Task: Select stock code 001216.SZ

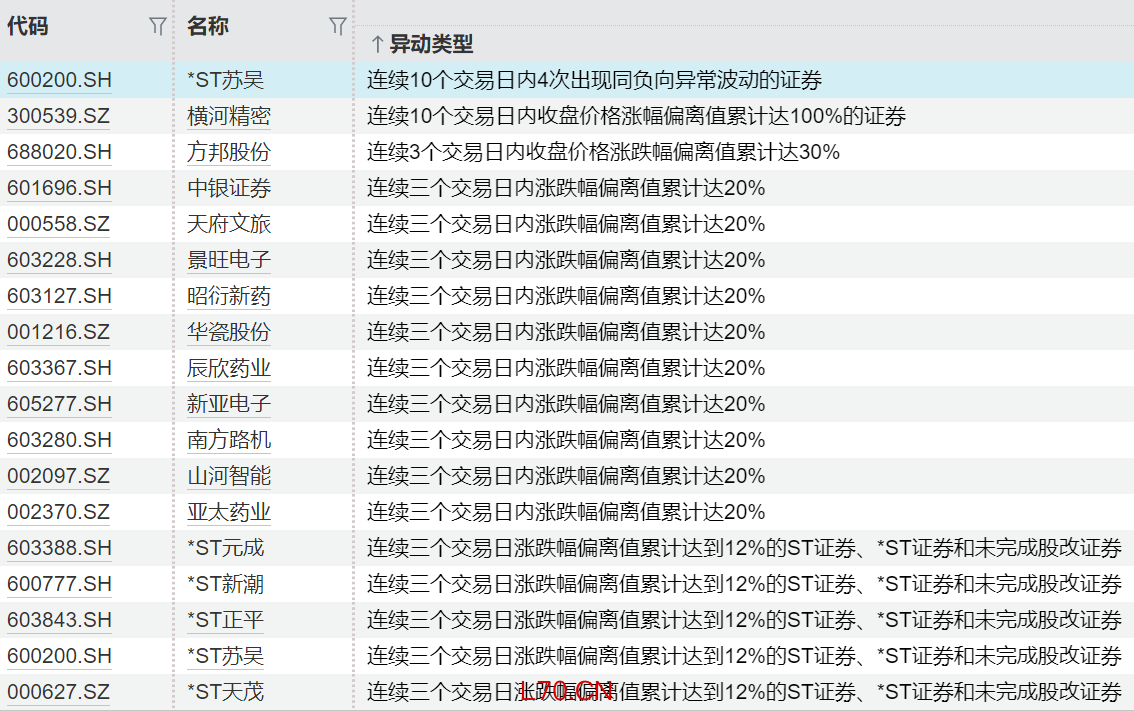Action: tap(59, 333)
